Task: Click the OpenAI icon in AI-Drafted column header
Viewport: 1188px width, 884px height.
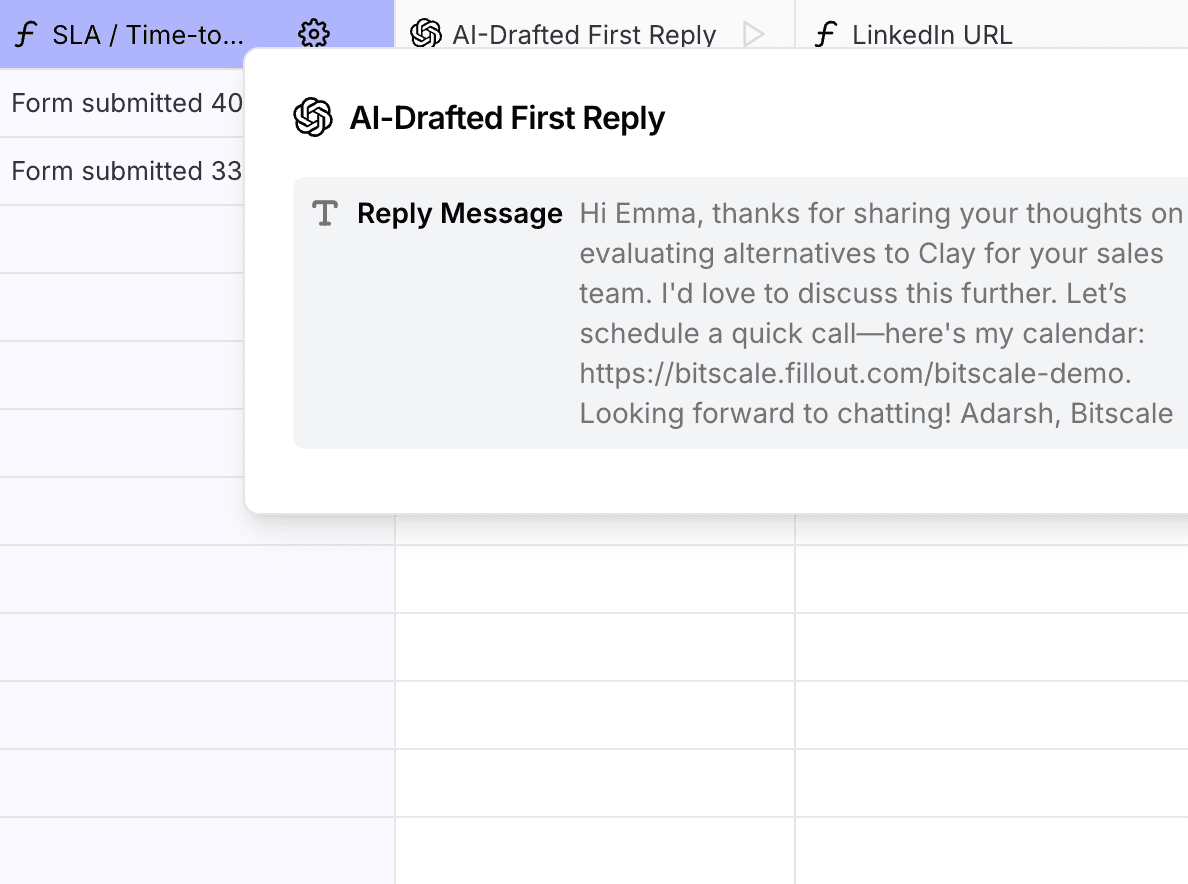Action: point(426,34)
